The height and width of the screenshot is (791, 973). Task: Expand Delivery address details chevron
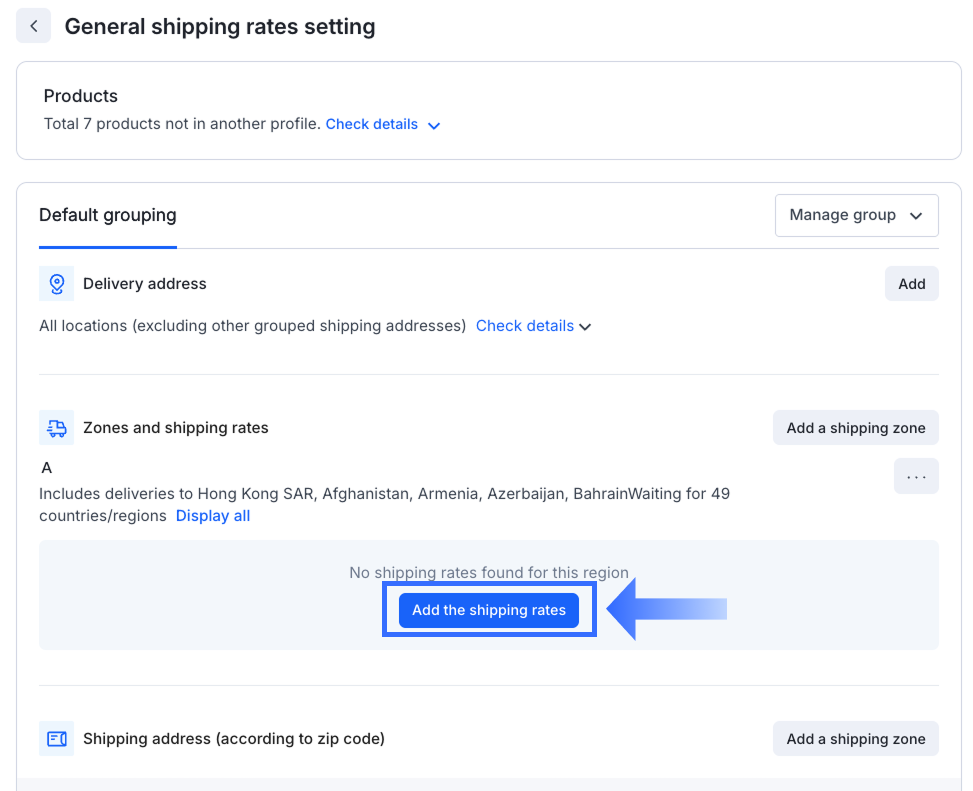(586, 327)
